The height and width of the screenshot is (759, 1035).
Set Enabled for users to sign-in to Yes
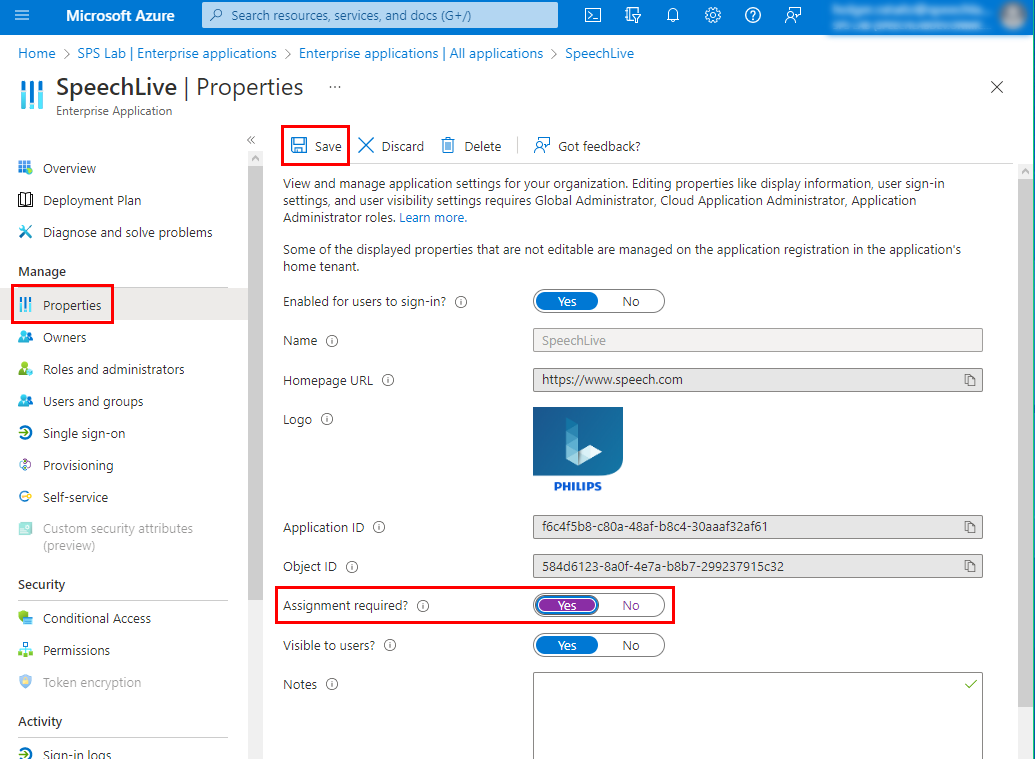coord(567,302)
